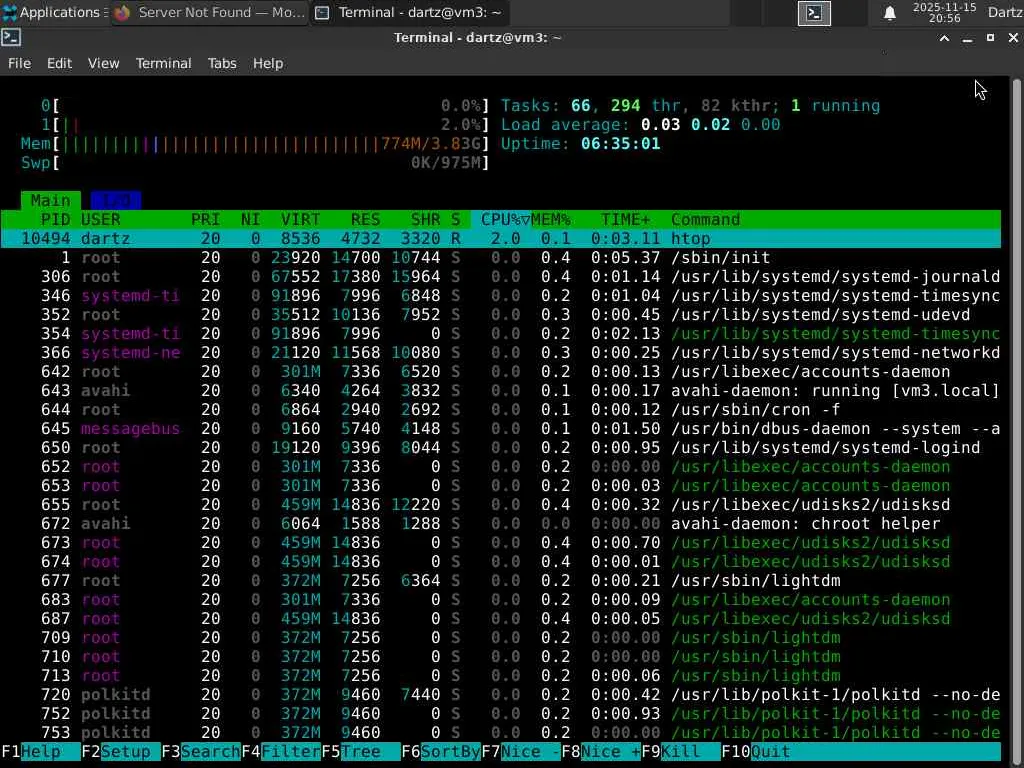
Task: Sort by the USER column header
Action: pyautogui.click(x=101, y=219)
